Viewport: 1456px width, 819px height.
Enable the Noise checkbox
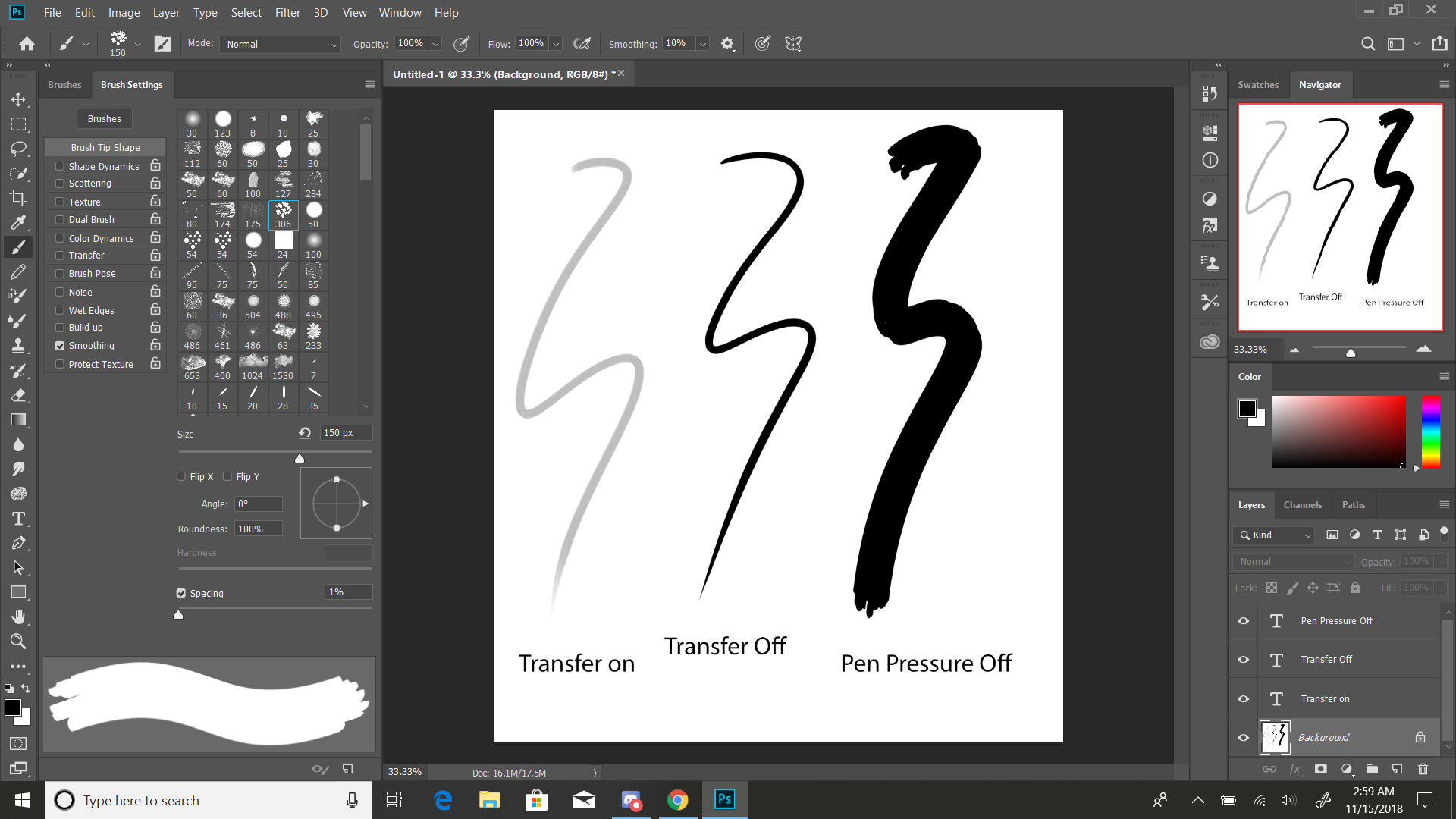tap(60, 292)
